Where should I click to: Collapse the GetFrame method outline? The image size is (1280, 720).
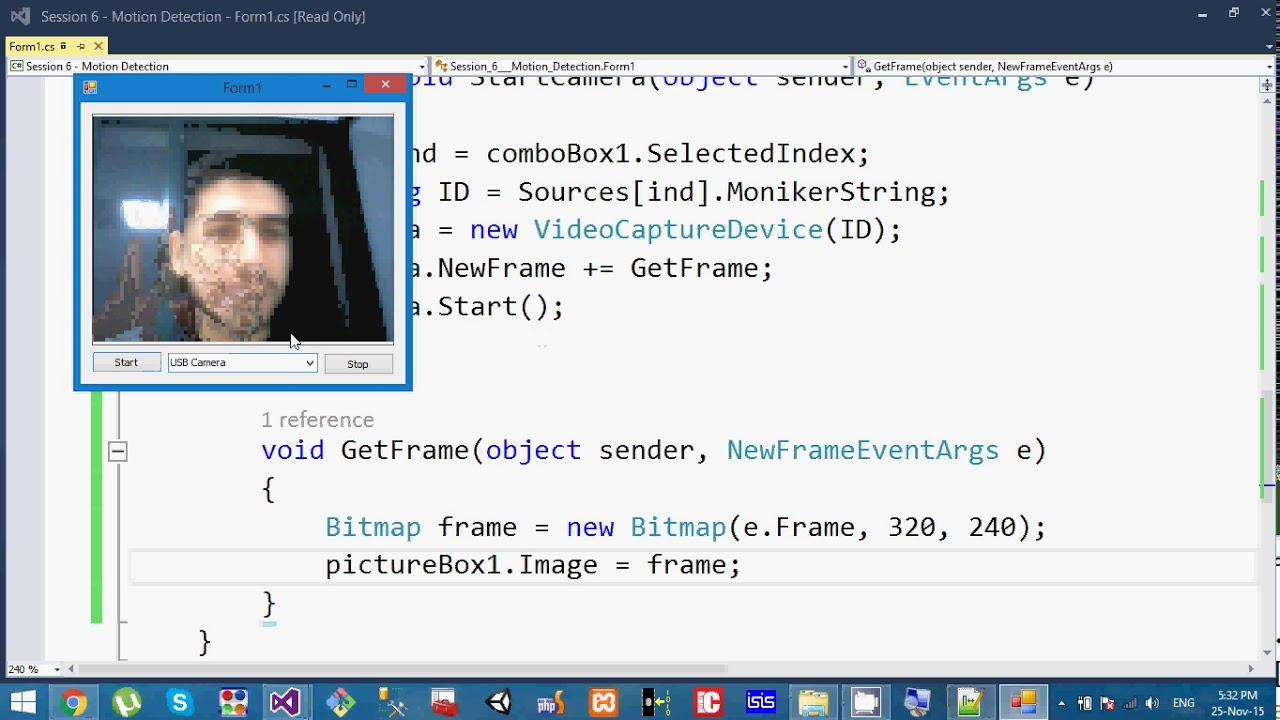point(117,451)
